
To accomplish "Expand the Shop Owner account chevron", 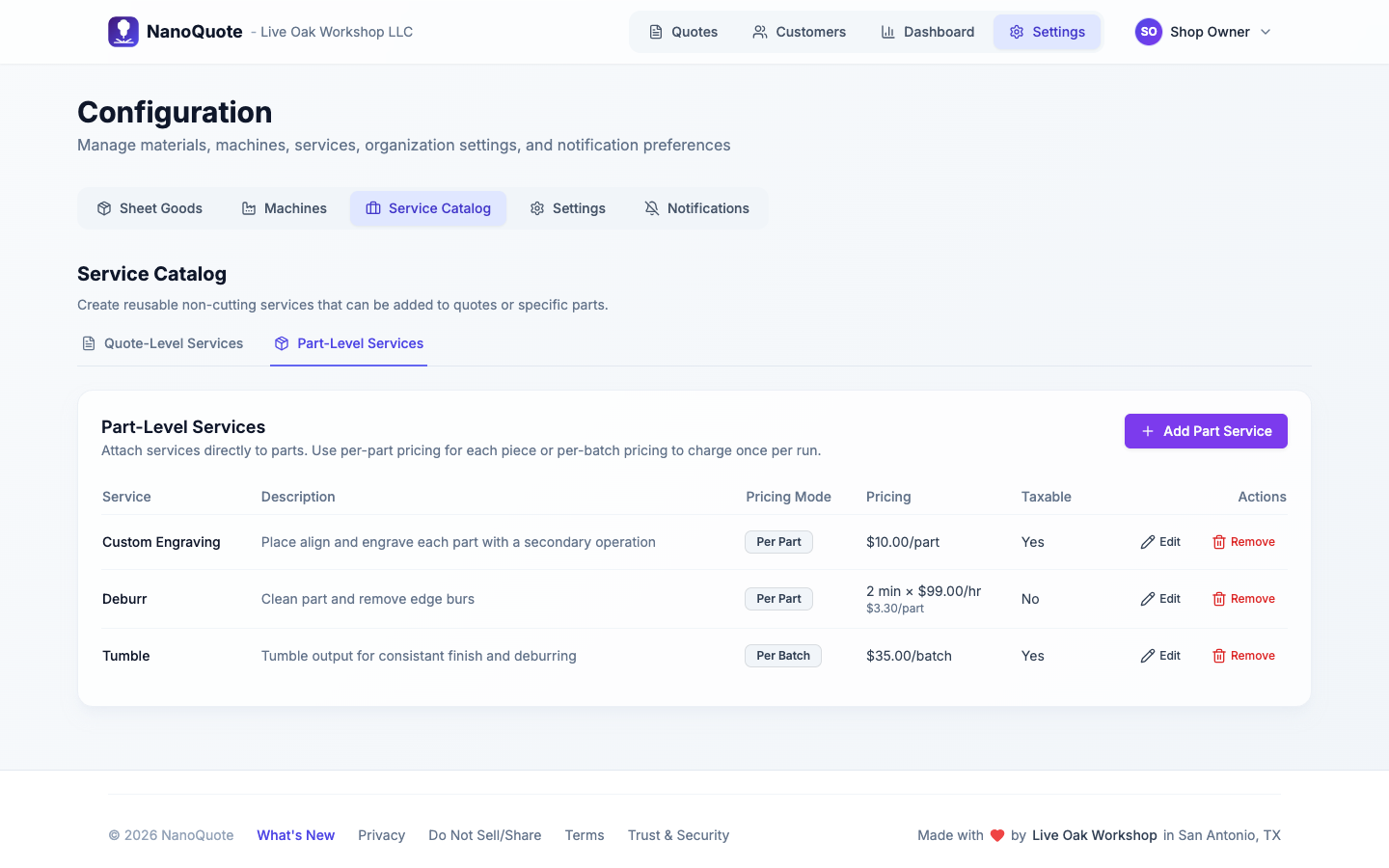I will [1266, 32].
